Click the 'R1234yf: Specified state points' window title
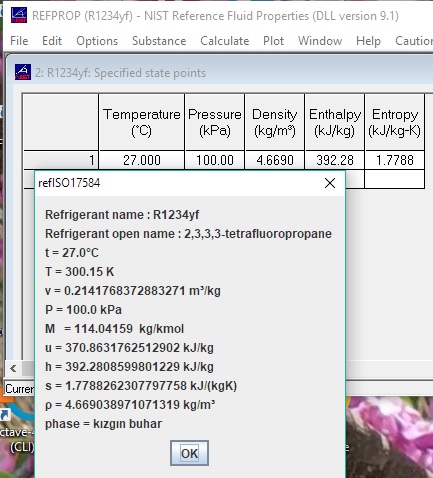 (120, 73)
